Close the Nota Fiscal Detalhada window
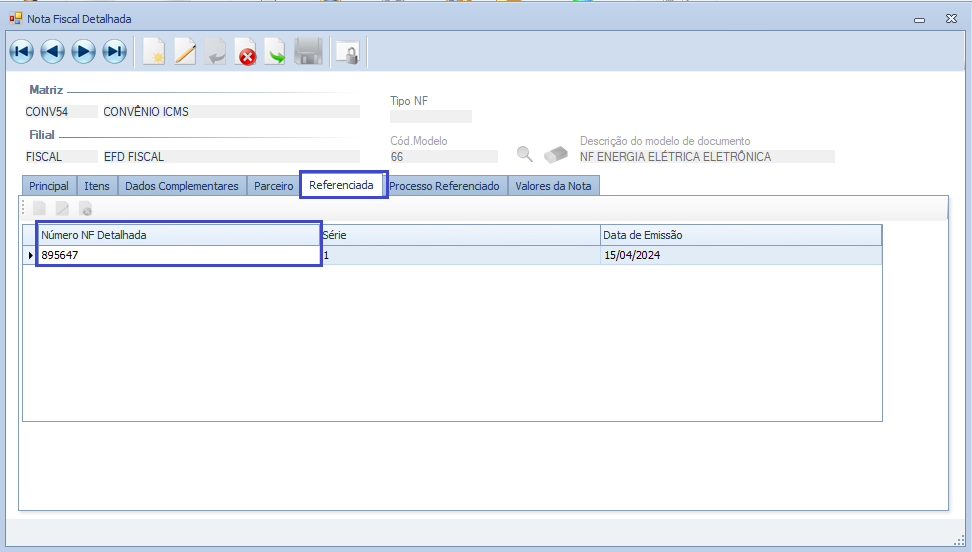 [x=952, y=19]
